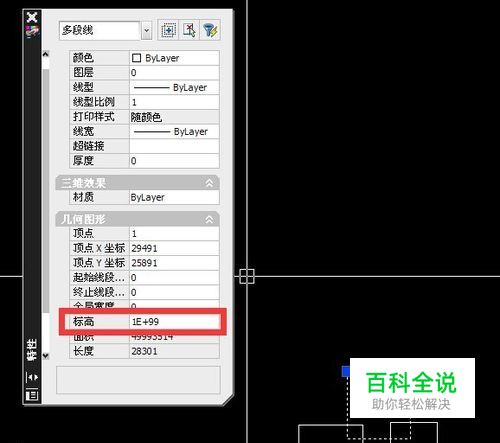Toggle the auto-hide arrows icon on palette bar
500x443 pixels.
pos(32,377)
